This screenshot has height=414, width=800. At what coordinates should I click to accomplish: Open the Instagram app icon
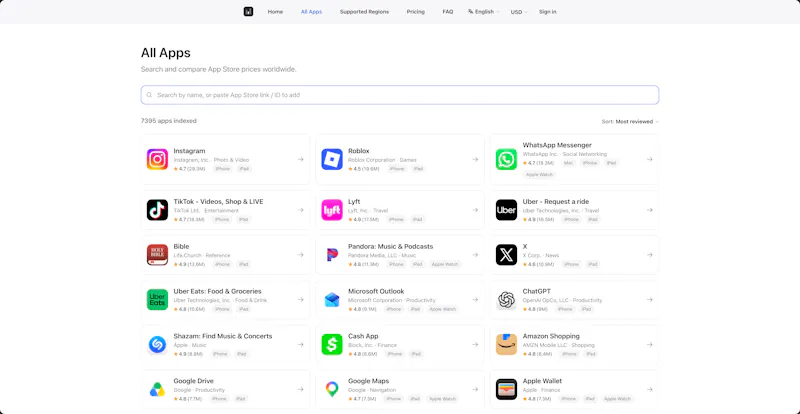[157, 159]
